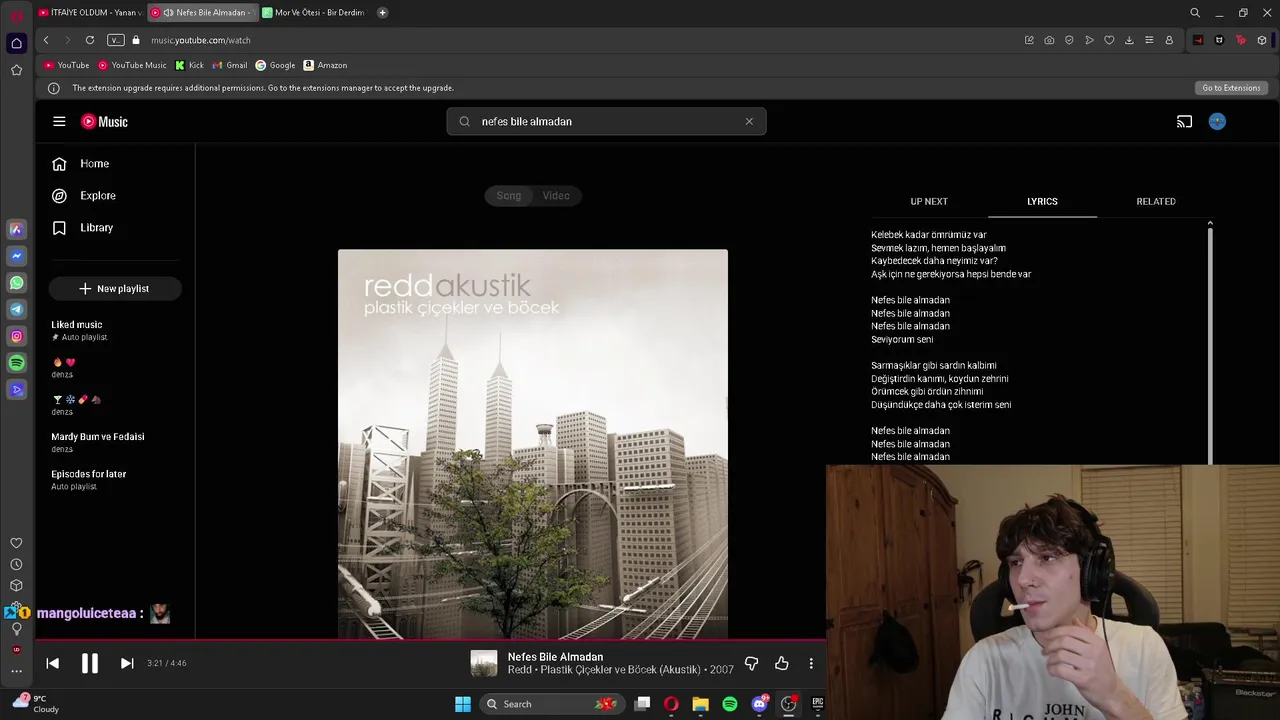Viewport: 1280px width, 720px height.
Task: Open the snapshot camera icon in toolbar
Action: coord(1049,40)
